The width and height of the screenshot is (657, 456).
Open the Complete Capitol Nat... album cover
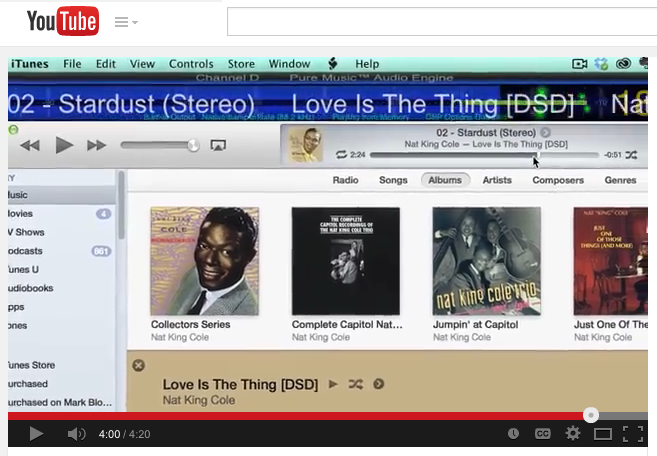(346, 261)
